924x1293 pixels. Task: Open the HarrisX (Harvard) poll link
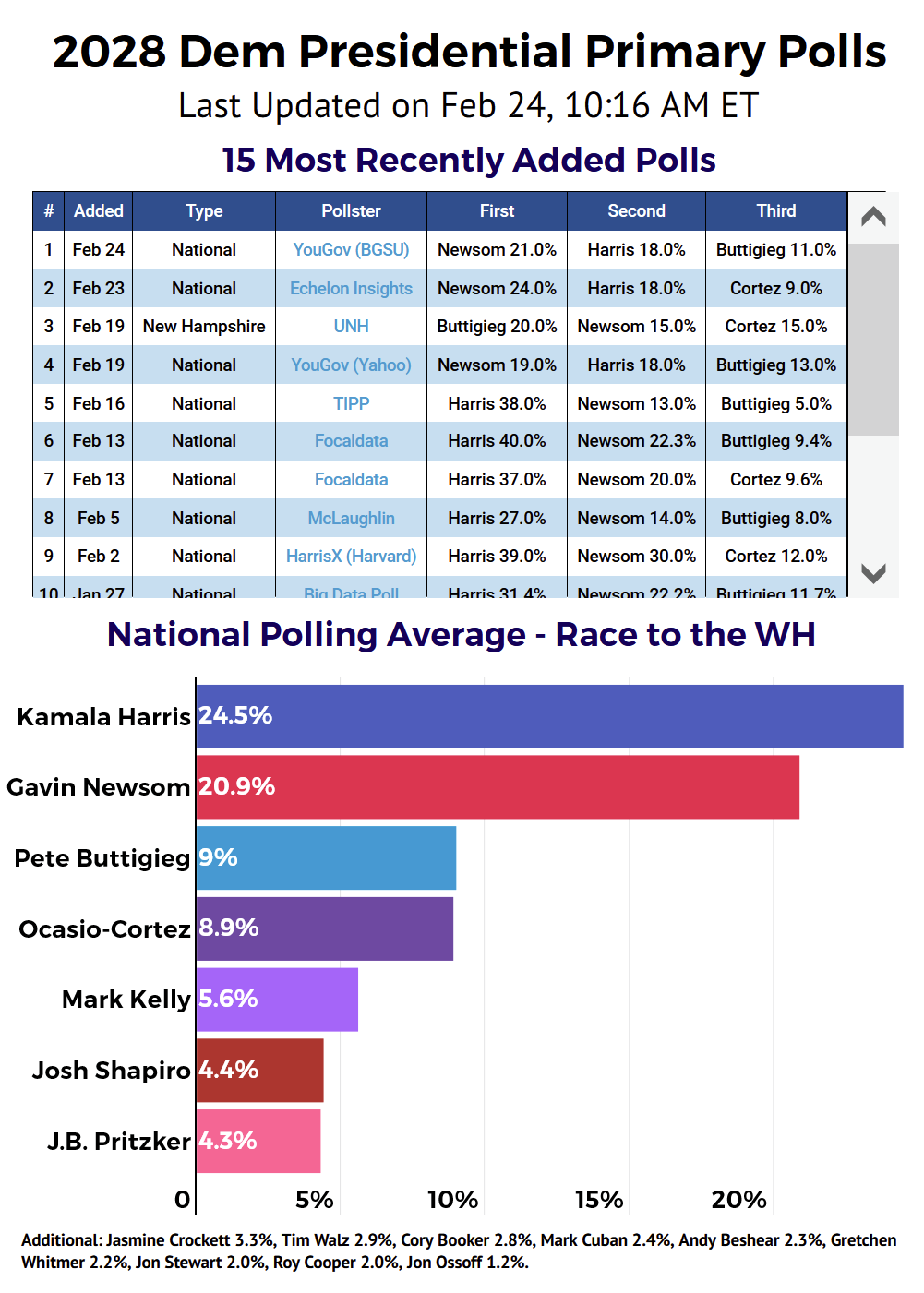(x=351, y=557)
